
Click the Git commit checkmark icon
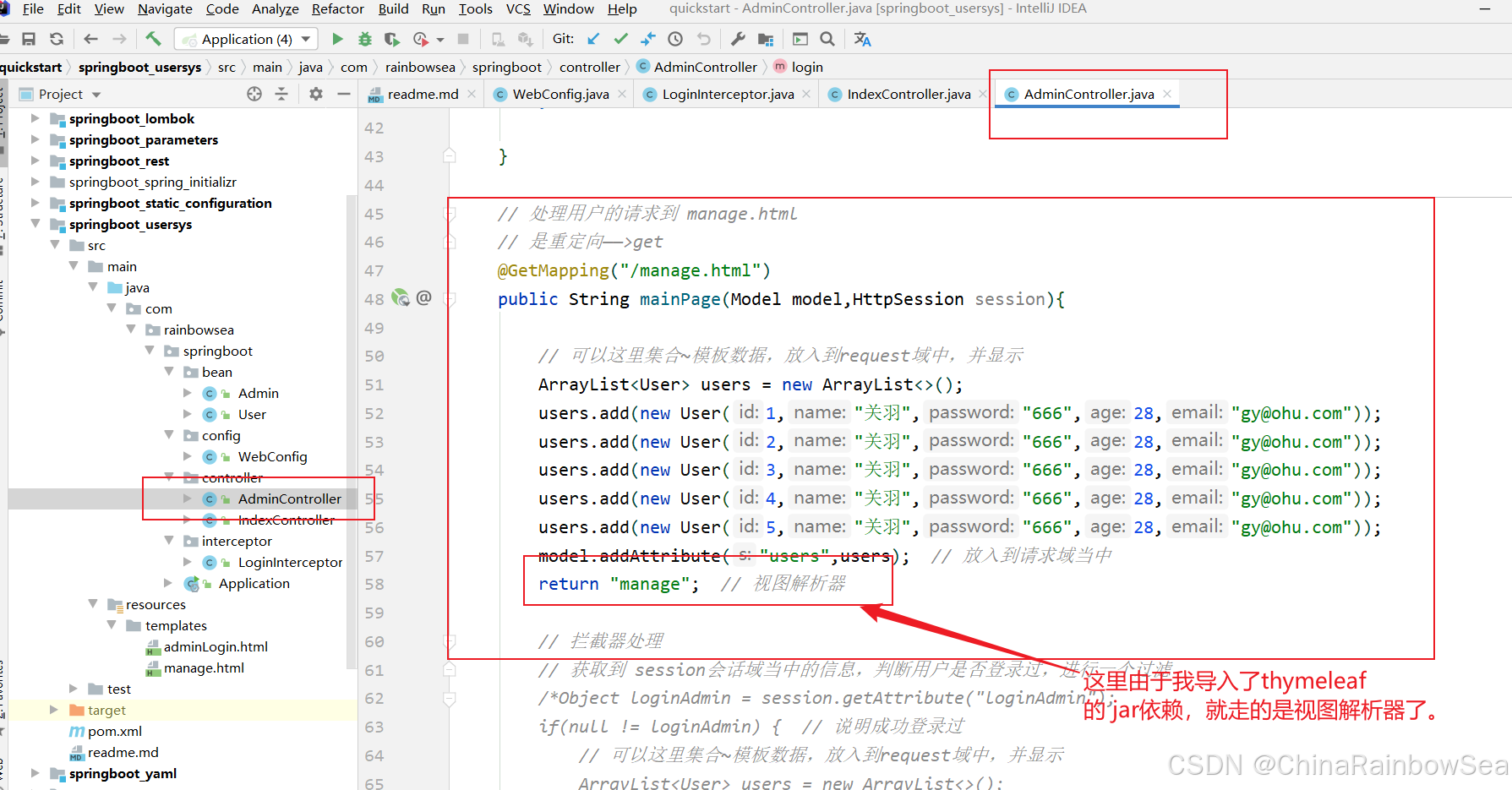620,39
